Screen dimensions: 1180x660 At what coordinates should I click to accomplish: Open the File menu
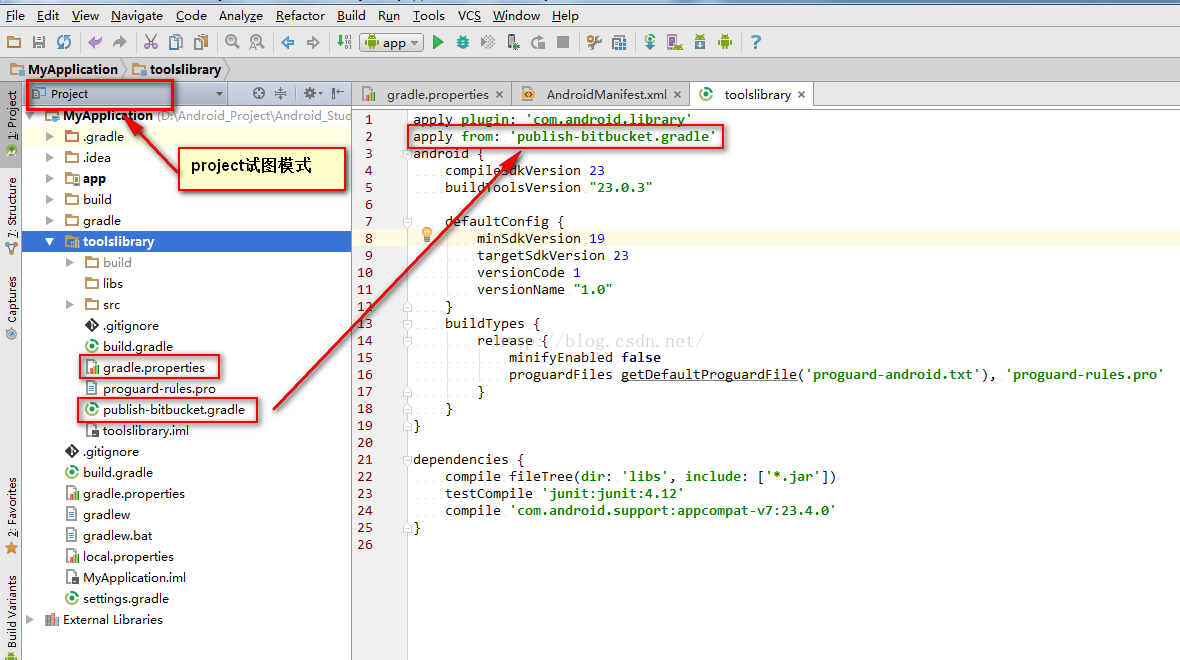coord(15,15)
